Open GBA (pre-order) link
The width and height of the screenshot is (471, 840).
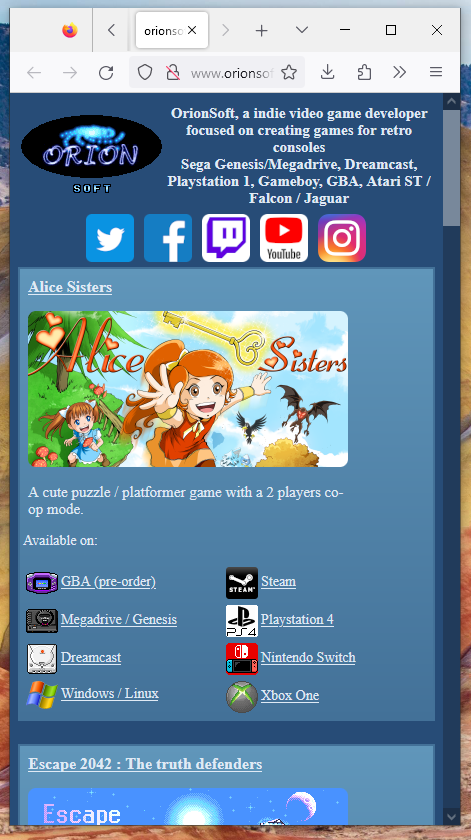click(108, 581)
